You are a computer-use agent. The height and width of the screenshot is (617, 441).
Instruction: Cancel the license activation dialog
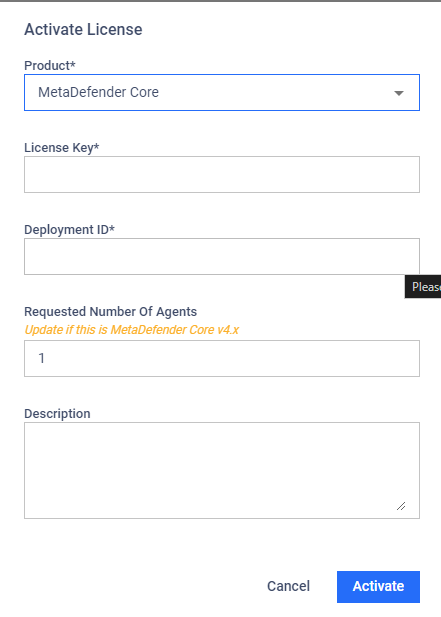(x=288, y=586)
